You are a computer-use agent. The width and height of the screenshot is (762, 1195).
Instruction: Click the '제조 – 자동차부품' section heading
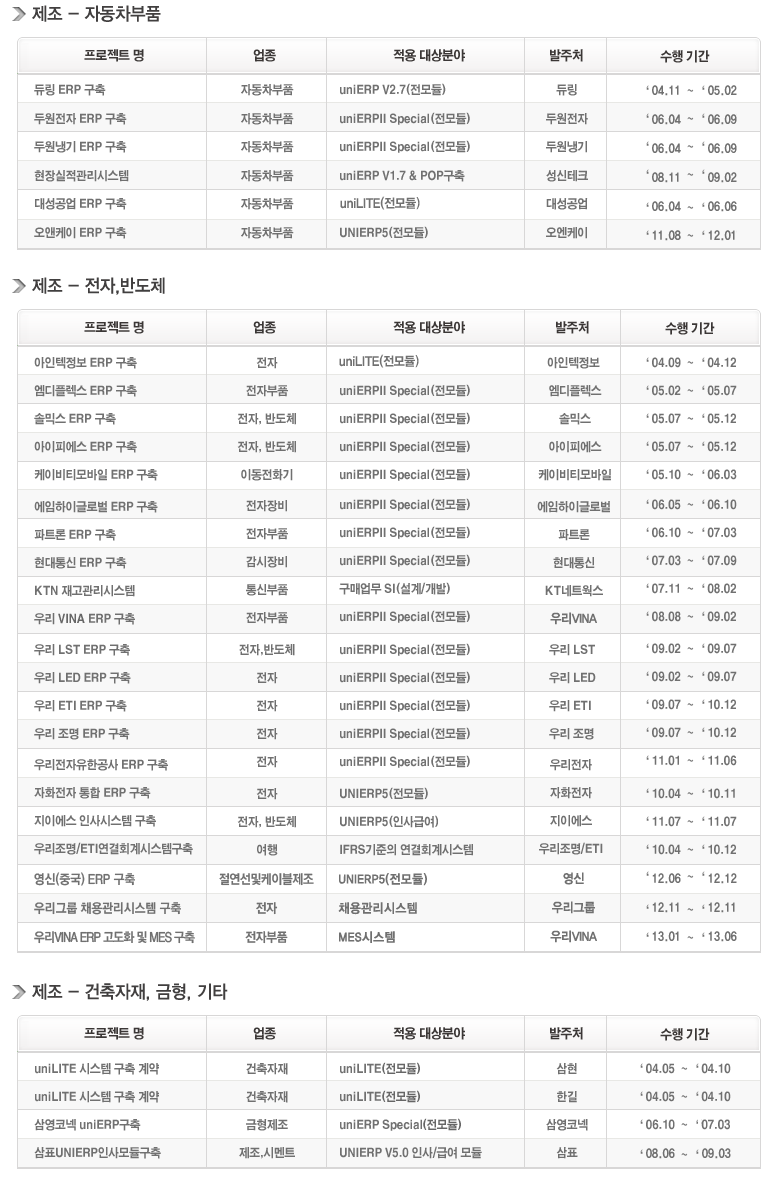(96, 14)
